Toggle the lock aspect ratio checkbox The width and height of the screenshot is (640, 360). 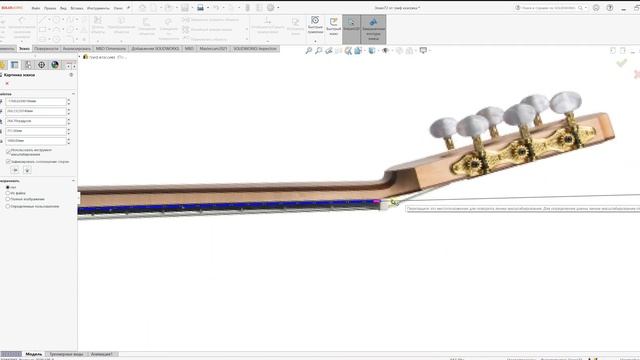(x=8, y=162)
